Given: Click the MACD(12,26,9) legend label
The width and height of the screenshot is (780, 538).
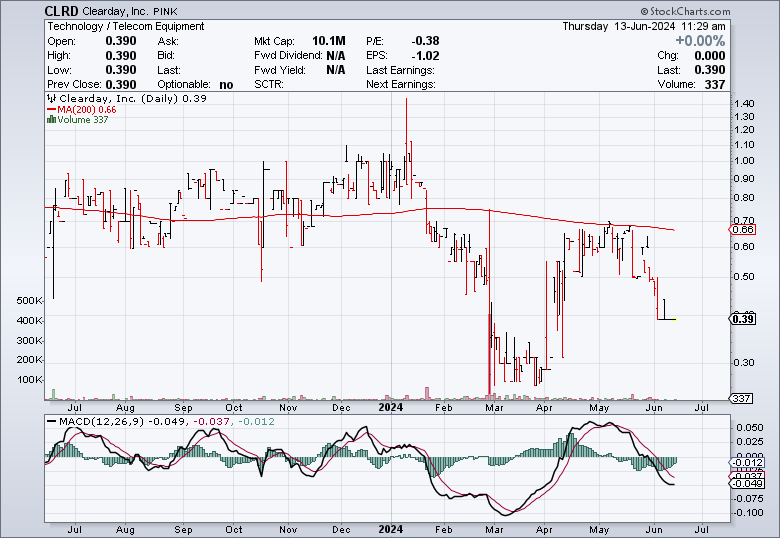Looking at the screenshot, I should (x=101, y=421).
